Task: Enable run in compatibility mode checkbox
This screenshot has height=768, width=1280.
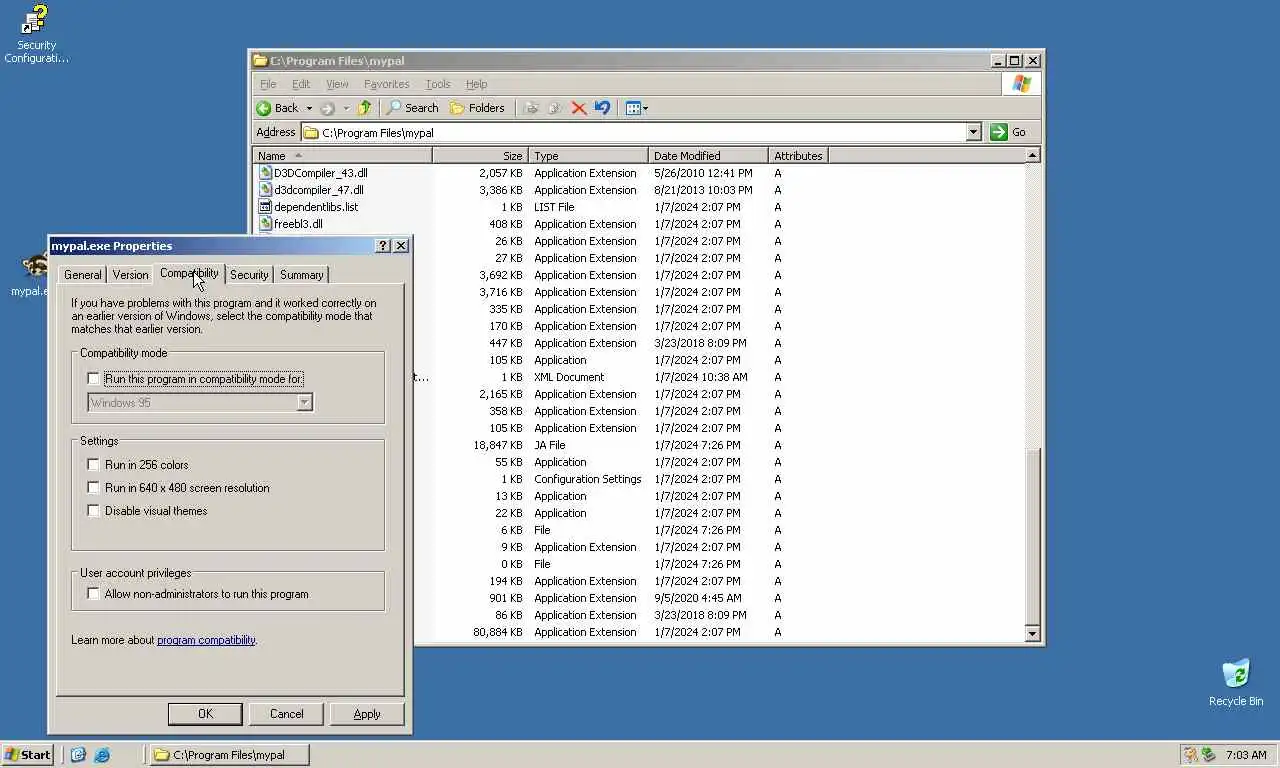Action: [94, 379]
